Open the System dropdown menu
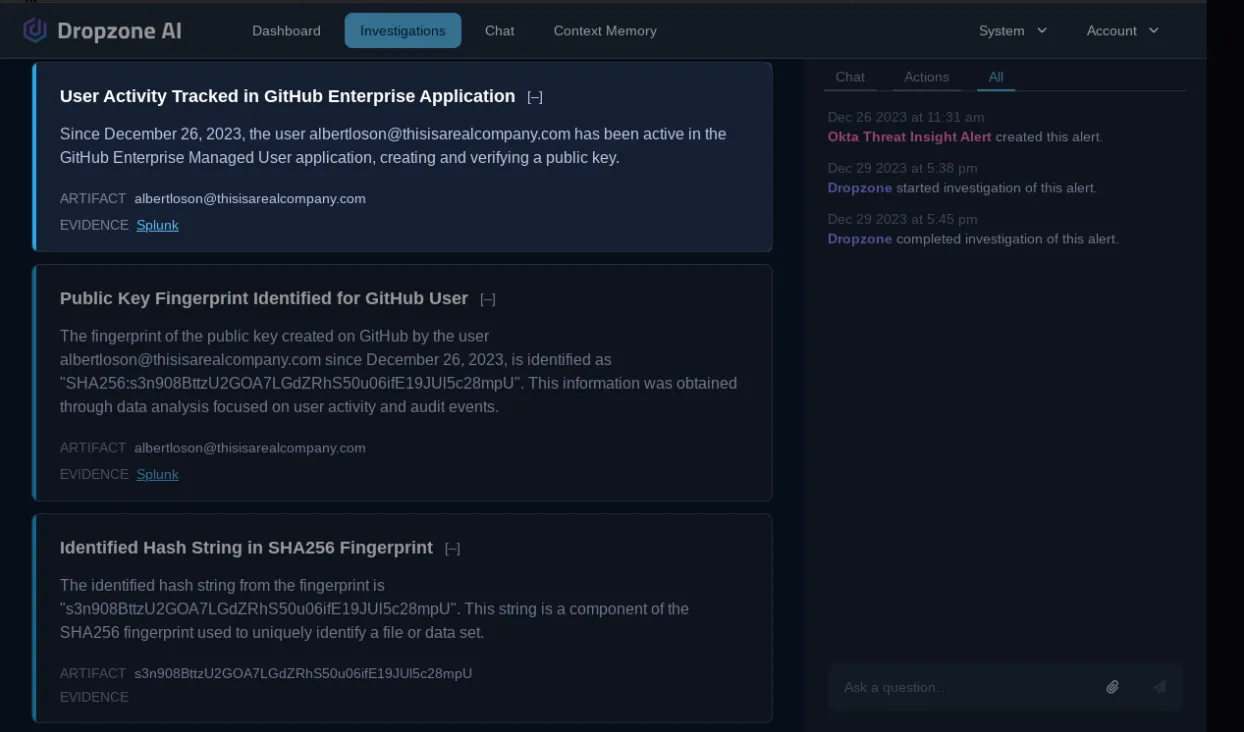 [x=1013, y=31]
